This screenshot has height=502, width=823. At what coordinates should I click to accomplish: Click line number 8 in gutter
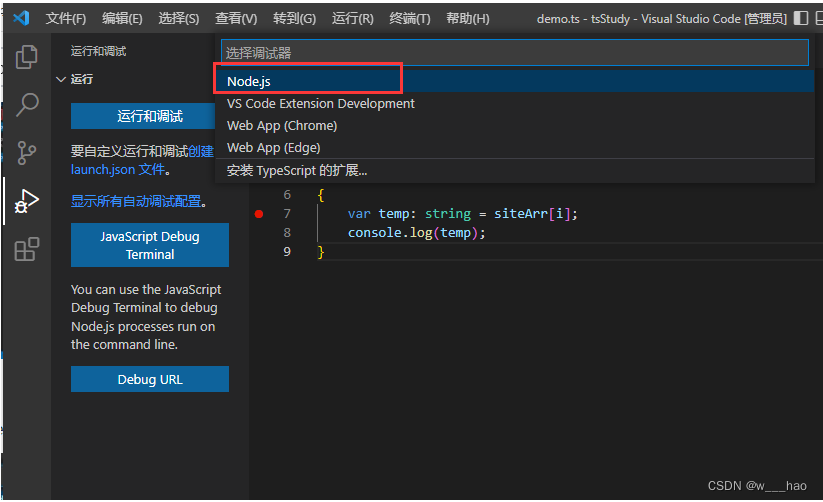[x=287, y=233]
